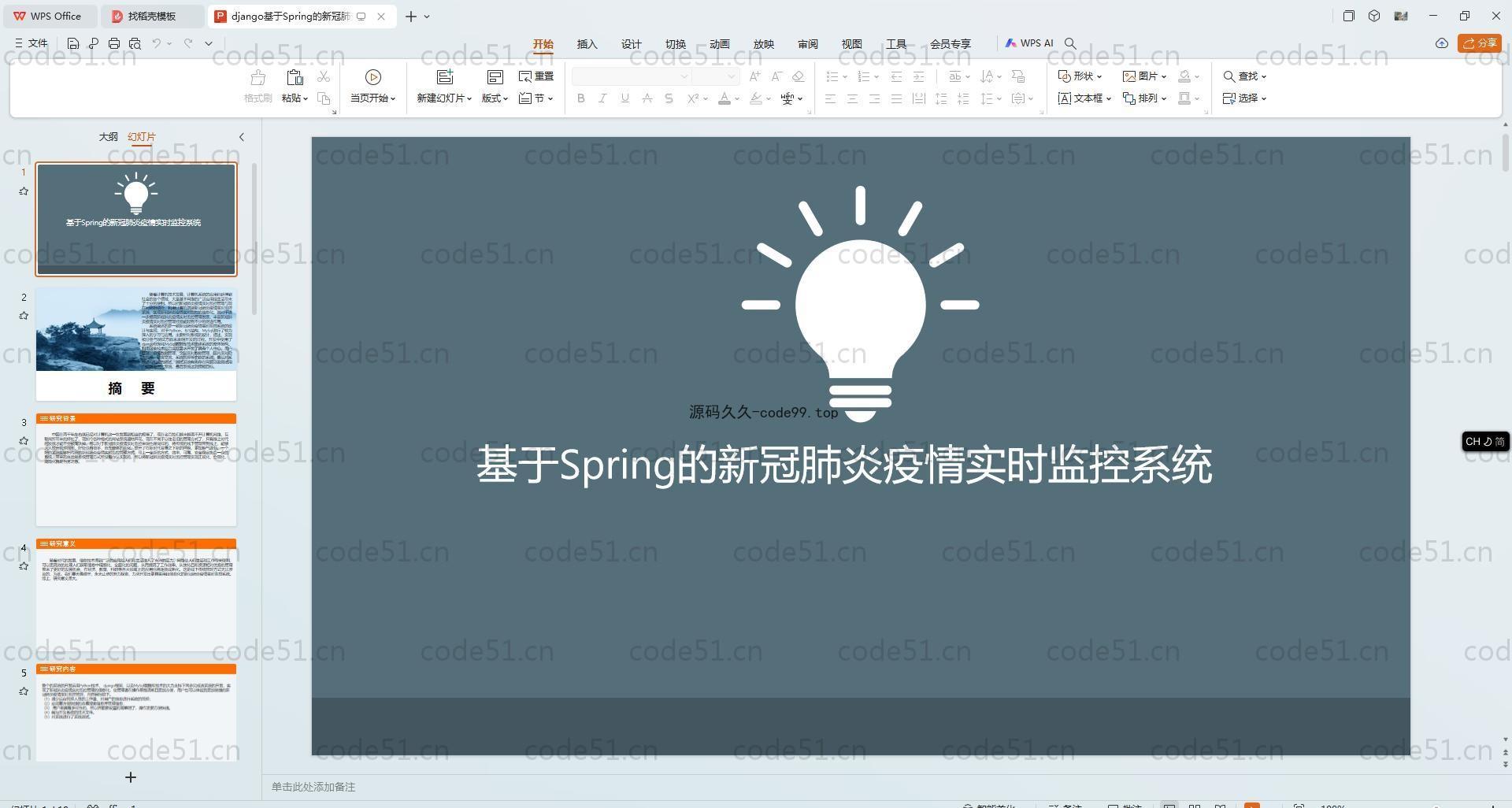The width and height of the screenshot is (1512, 808).
Task: Click the Save icon in quick access toolbar
Action: (73, 43)
